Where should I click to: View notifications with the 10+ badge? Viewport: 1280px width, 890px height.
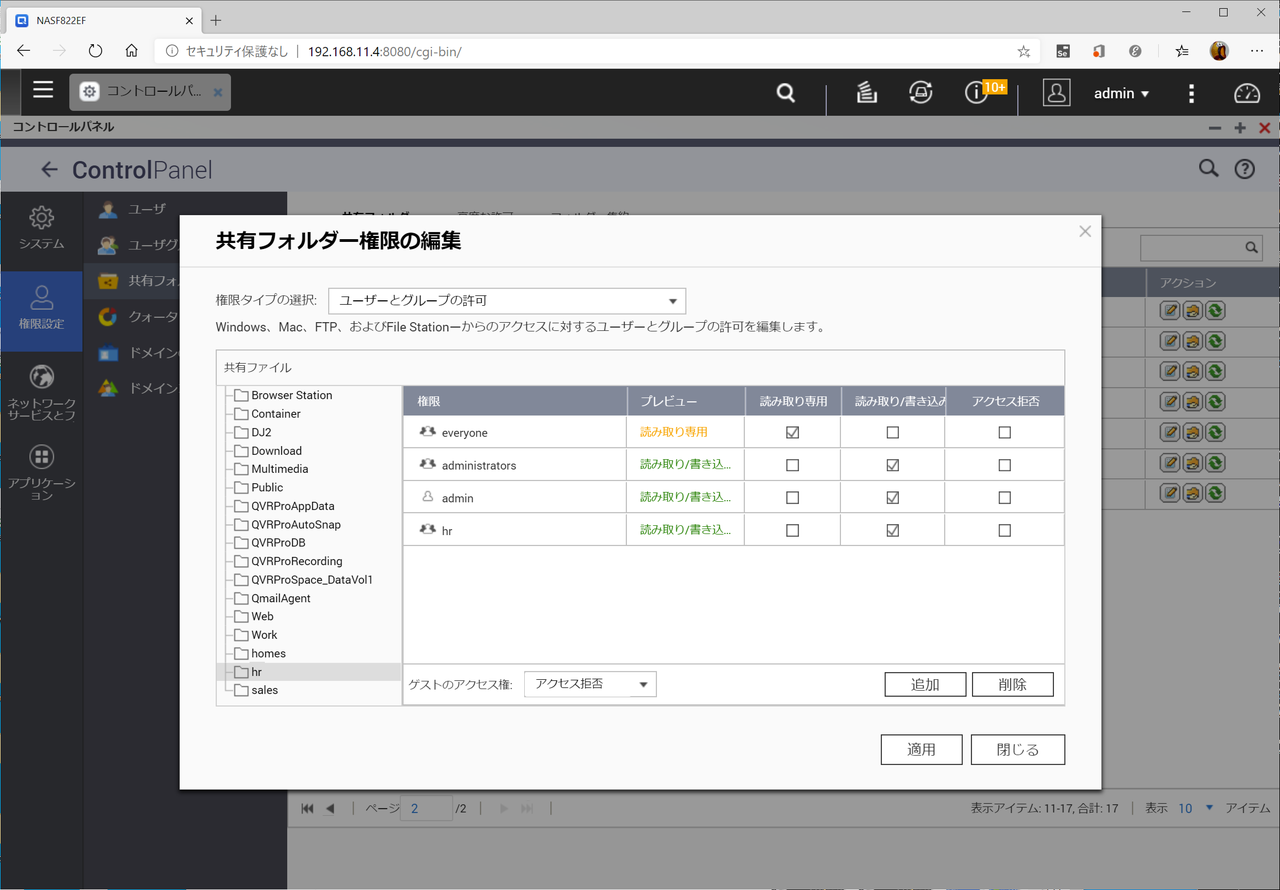click(975, 93)
